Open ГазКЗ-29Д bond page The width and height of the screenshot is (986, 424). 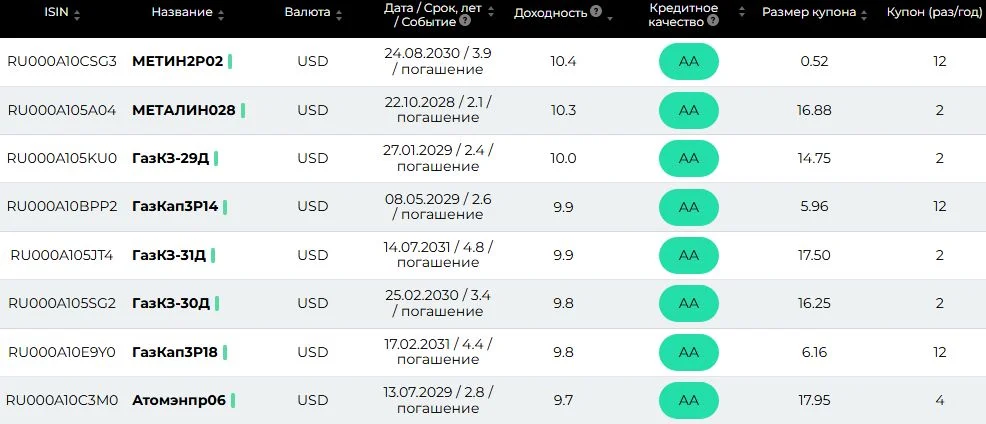(170, 159)
